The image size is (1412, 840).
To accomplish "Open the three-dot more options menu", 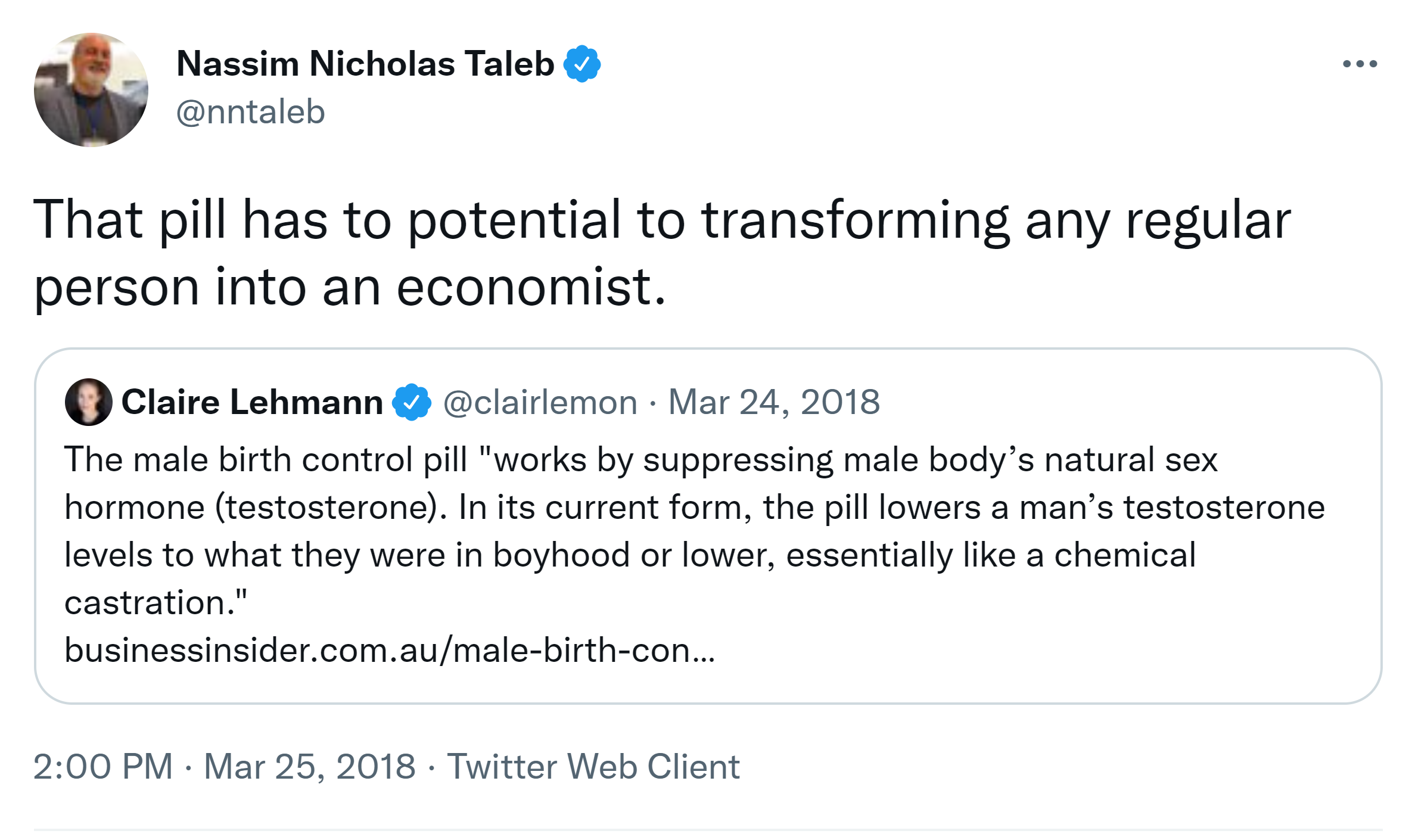I will click(x=1360, y=64).
